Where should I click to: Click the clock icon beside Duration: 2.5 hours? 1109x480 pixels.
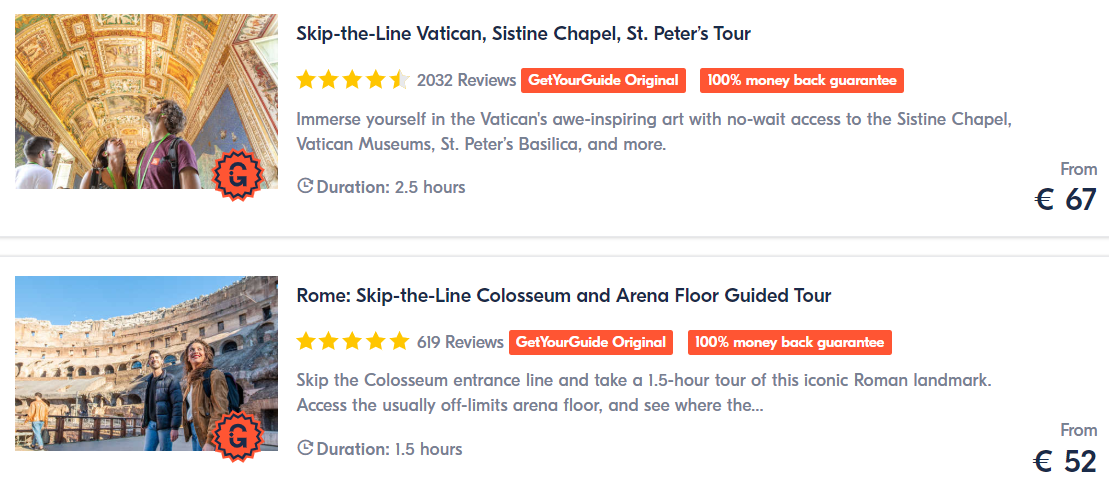click(x=305, y=187)
